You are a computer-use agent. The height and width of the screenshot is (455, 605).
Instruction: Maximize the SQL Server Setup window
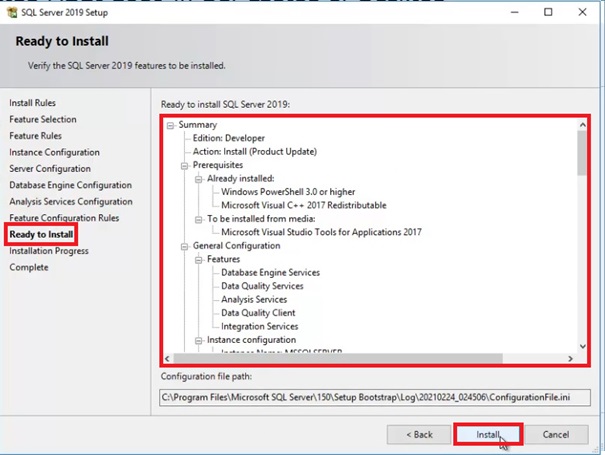click(548, 12)
